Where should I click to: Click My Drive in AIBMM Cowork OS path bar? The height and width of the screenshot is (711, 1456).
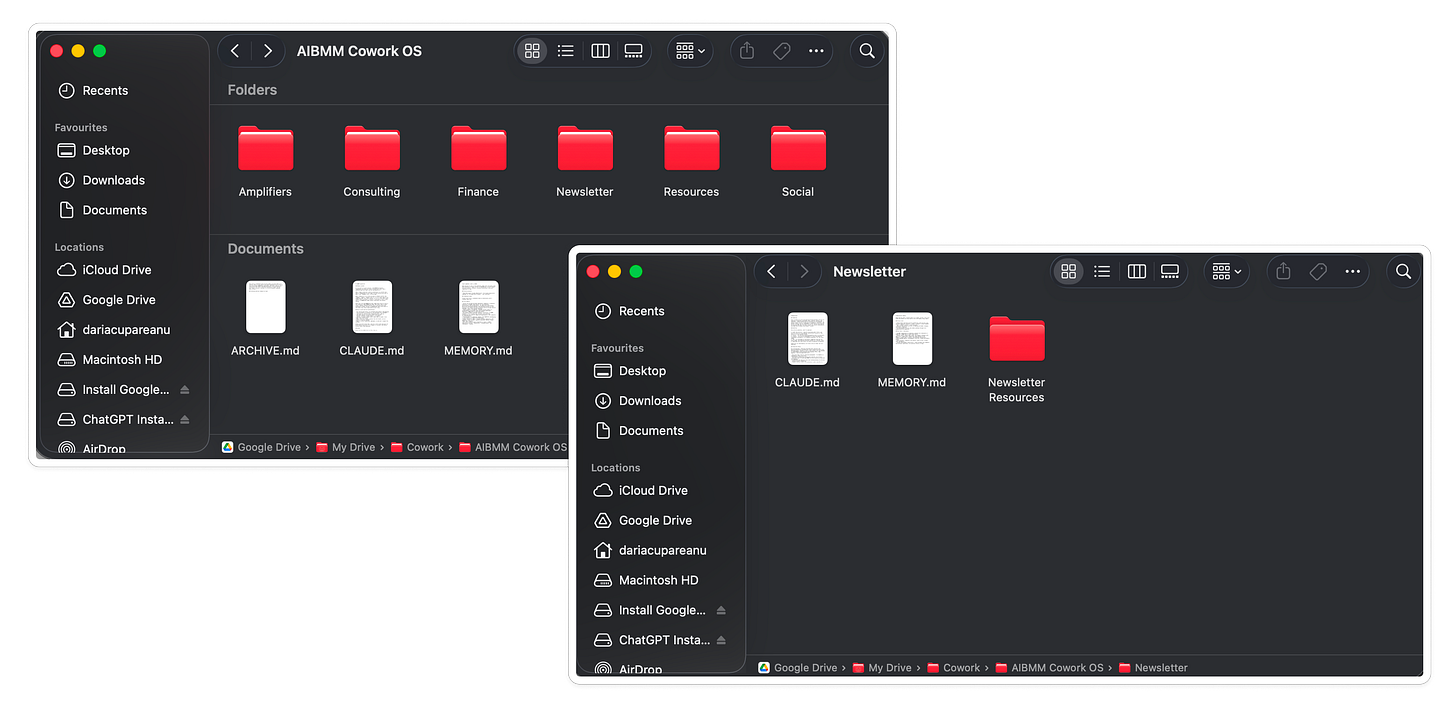[345, 448]
